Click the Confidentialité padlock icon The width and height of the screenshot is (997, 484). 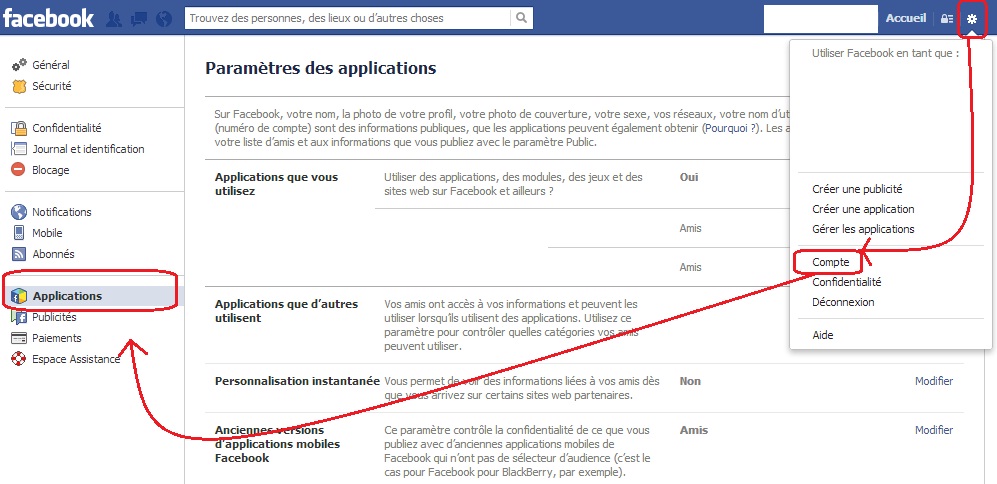point(19,128)
